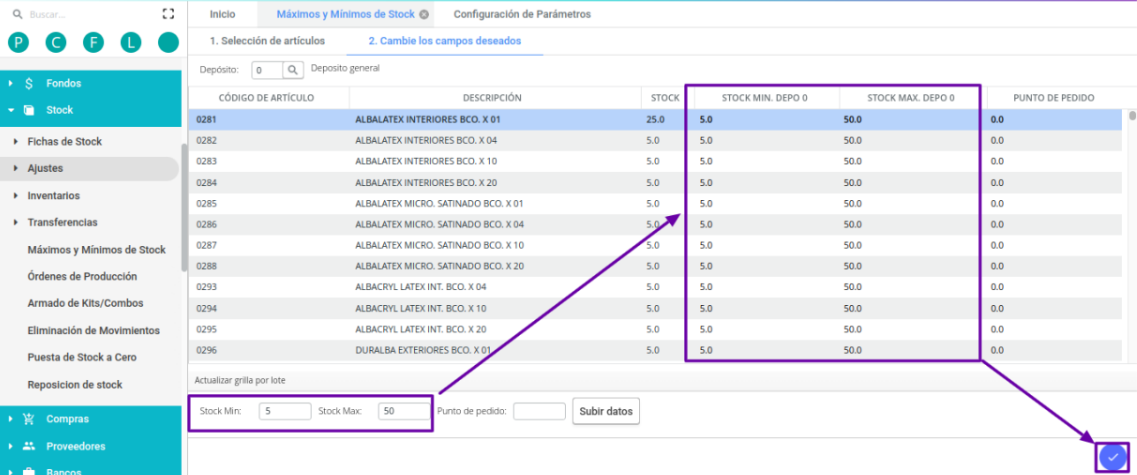
Task: Click the shopping cart icon for Compras
Action: (29, 418)
